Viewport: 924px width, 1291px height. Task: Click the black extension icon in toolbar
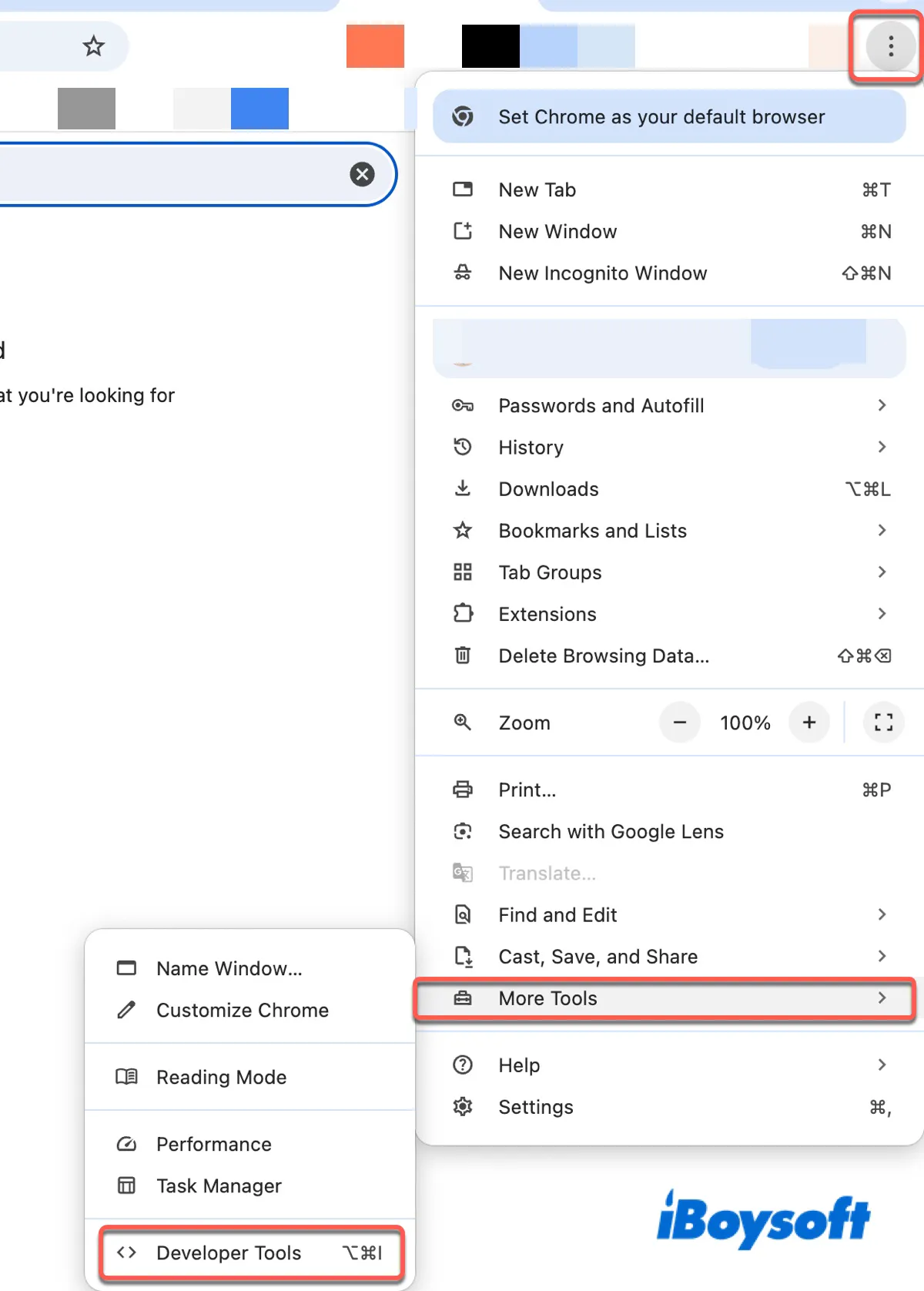490,46
